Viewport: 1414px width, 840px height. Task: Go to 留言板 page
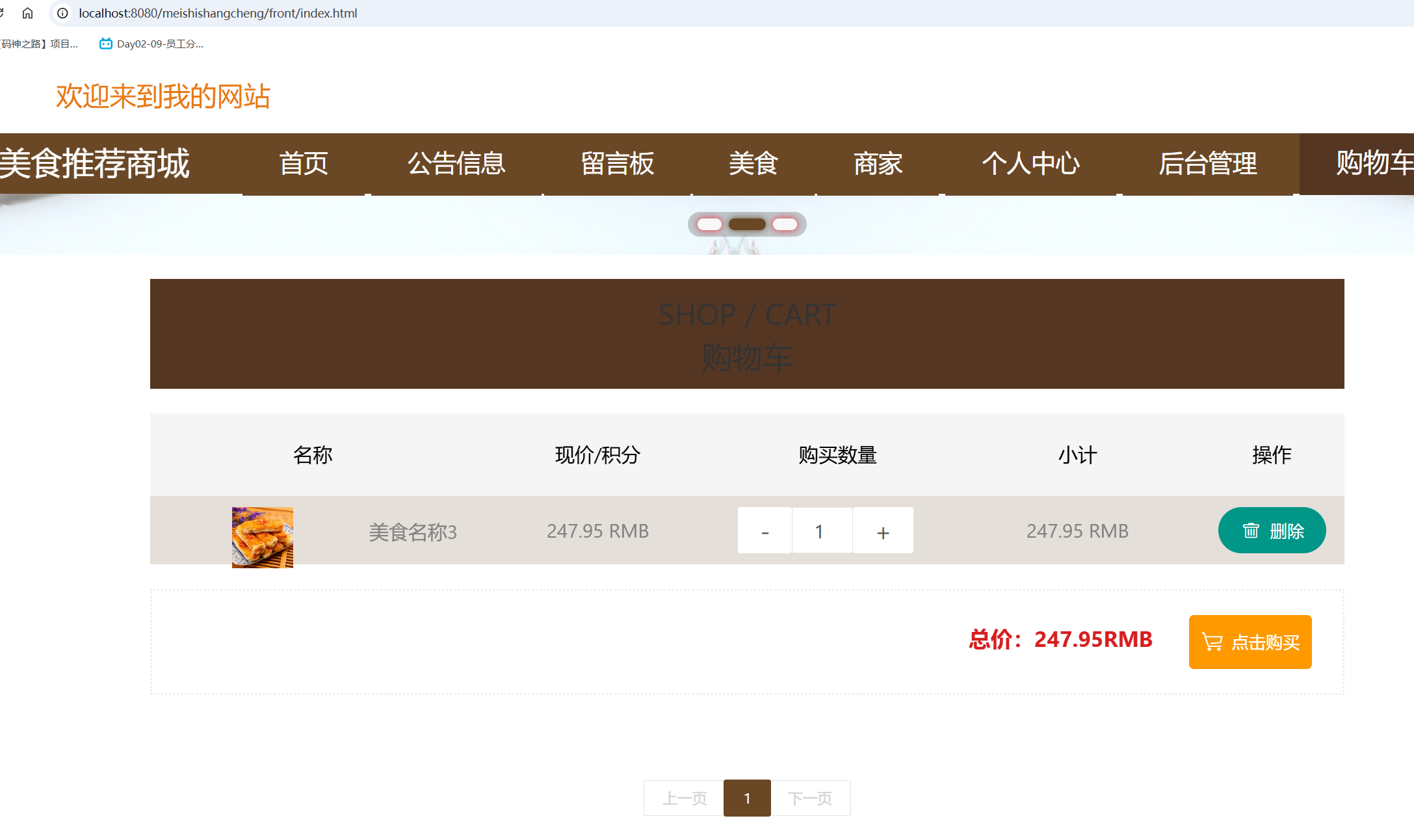617,163
